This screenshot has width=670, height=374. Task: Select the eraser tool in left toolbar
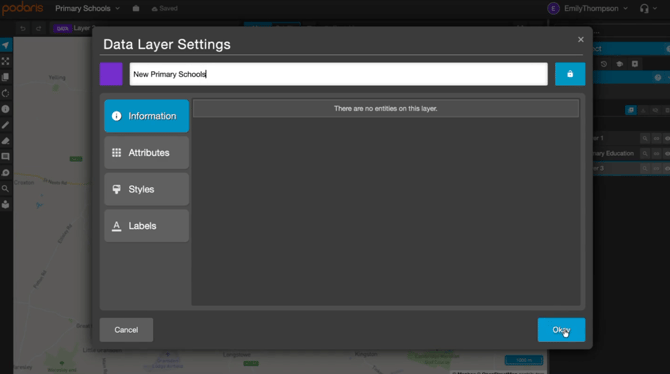pyautogui.click(x=6, y=141)
